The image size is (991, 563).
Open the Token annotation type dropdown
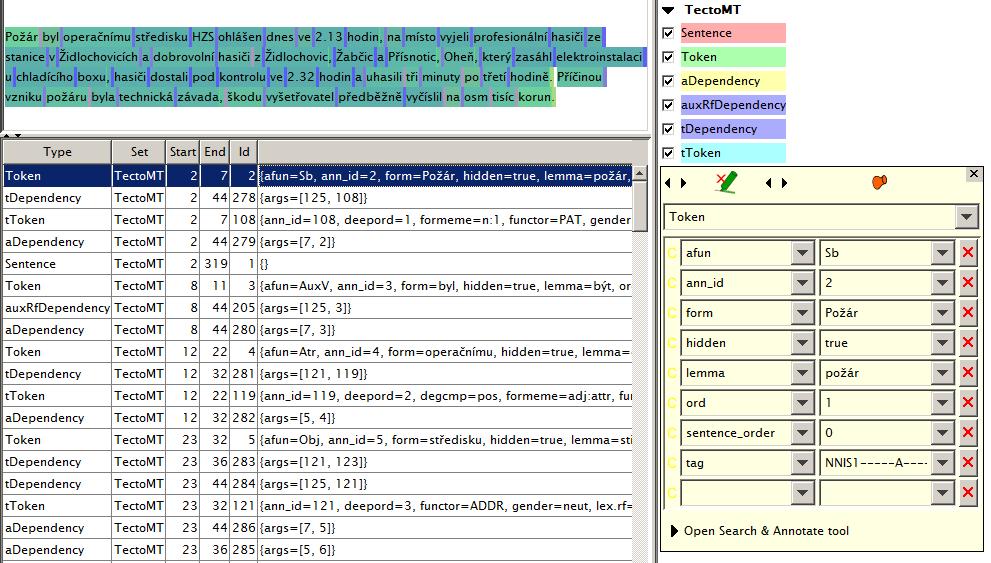pyautogui.click(x=966, y=217)
